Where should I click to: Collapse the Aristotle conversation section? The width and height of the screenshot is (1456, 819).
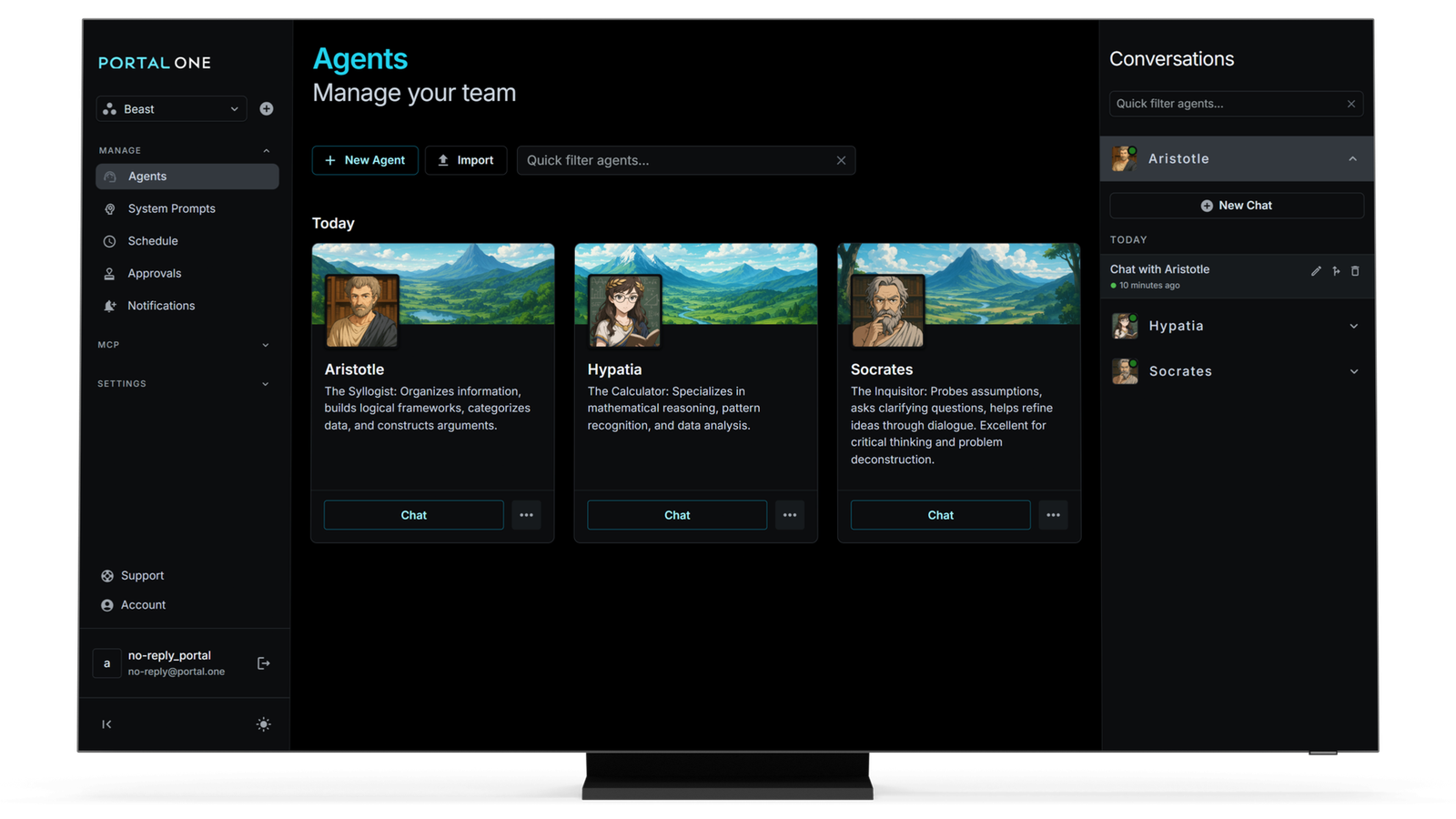pos(1352,158)
